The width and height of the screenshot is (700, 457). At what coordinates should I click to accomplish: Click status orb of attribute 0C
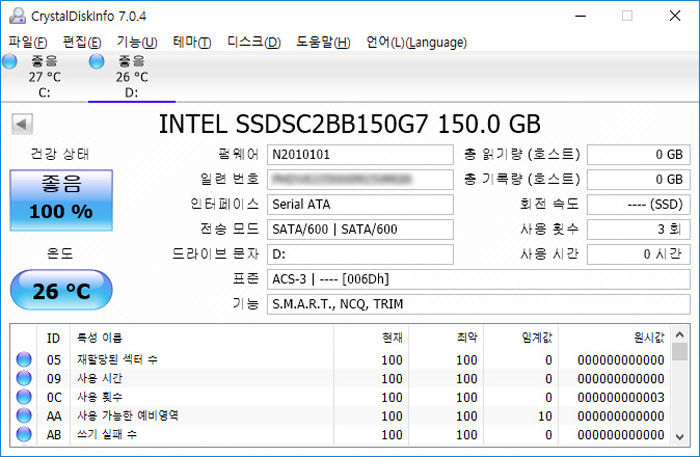tap(24, 397)
